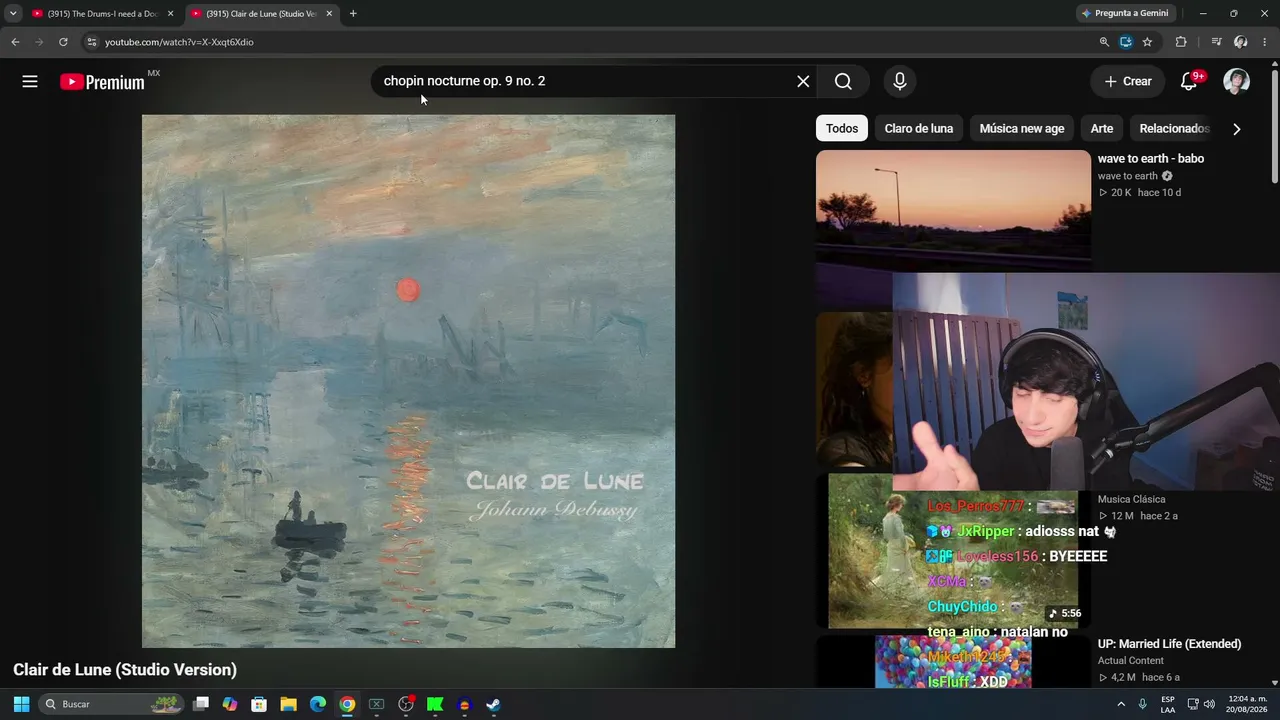Open video titled wave to earth - babo

click(1151, 159)
